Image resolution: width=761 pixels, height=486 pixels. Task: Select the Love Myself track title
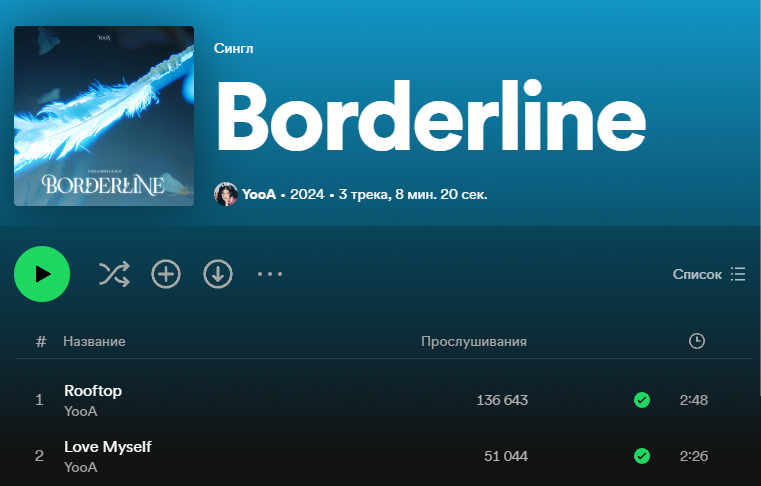coord(108,447)
